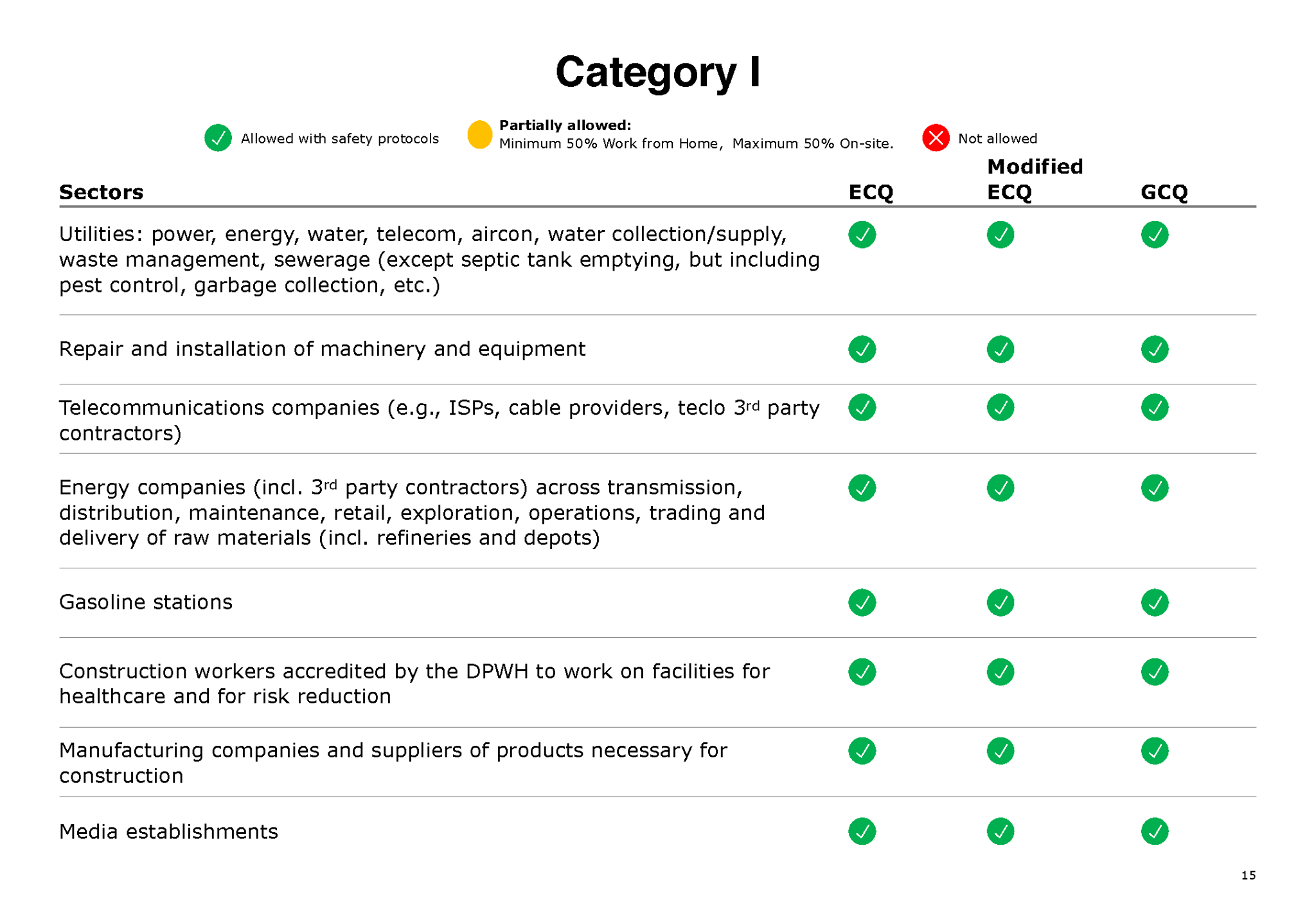Viewport: 1316px width, 911px height.
Task: Click Manufacturing companies GCQ checkmark
Action: tap(1154, 751)
